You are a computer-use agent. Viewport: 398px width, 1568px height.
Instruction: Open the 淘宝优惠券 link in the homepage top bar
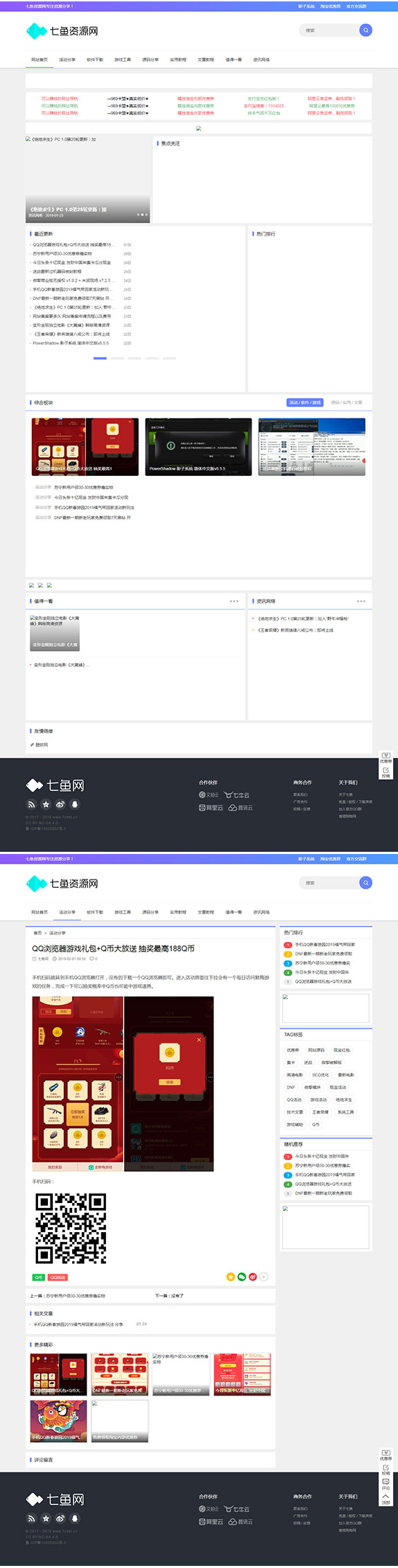click(x=330, y=6)
